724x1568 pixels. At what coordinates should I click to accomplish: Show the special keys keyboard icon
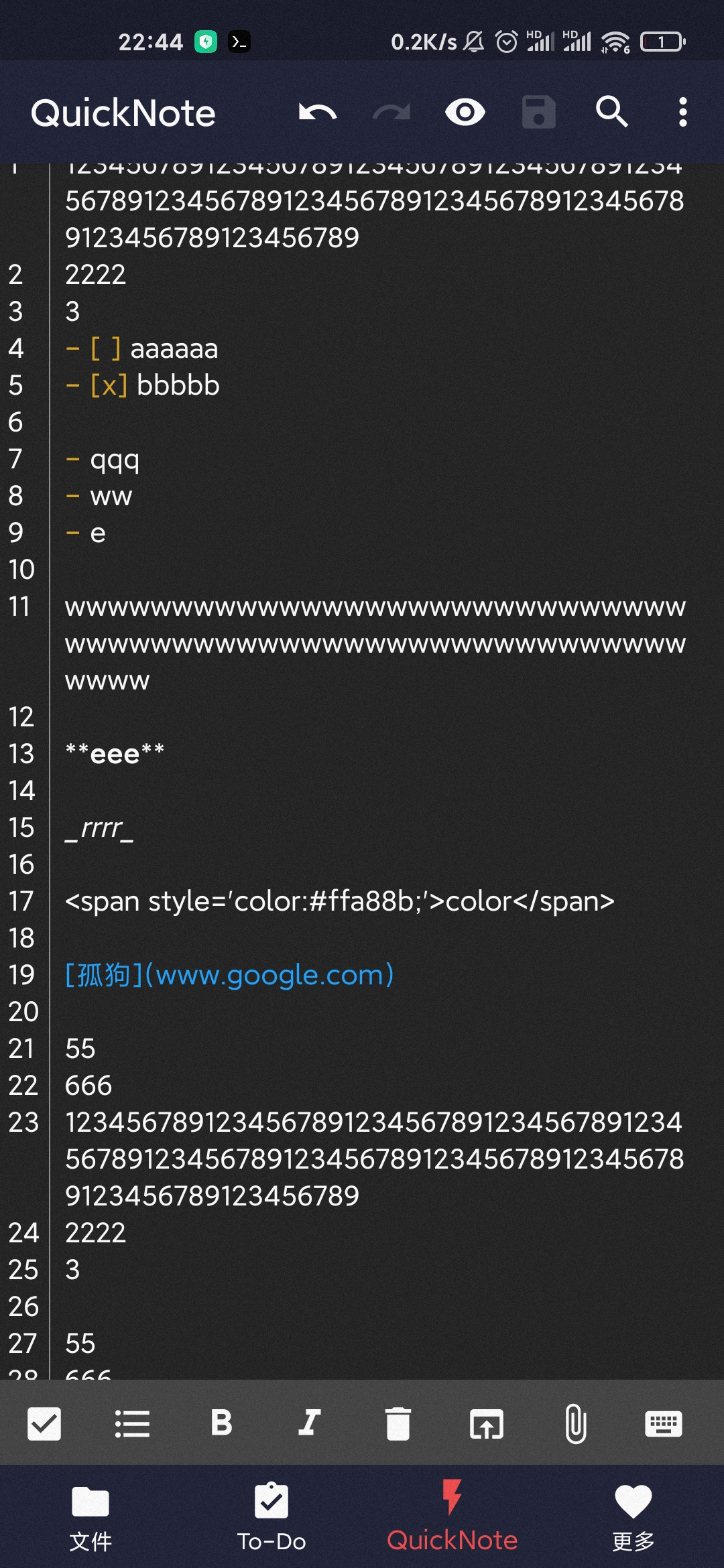(663, 1423)
